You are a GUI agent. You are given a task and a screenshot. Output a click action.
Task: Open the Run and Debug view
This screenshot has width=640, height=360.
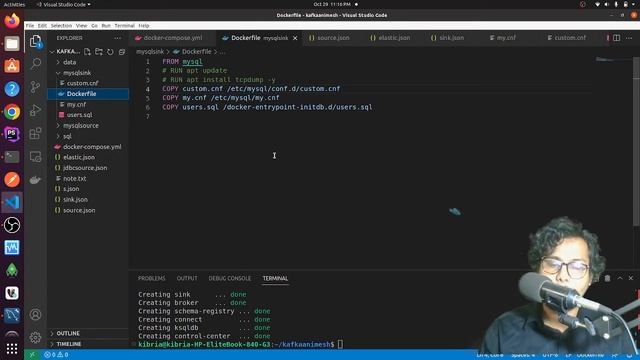36,110
